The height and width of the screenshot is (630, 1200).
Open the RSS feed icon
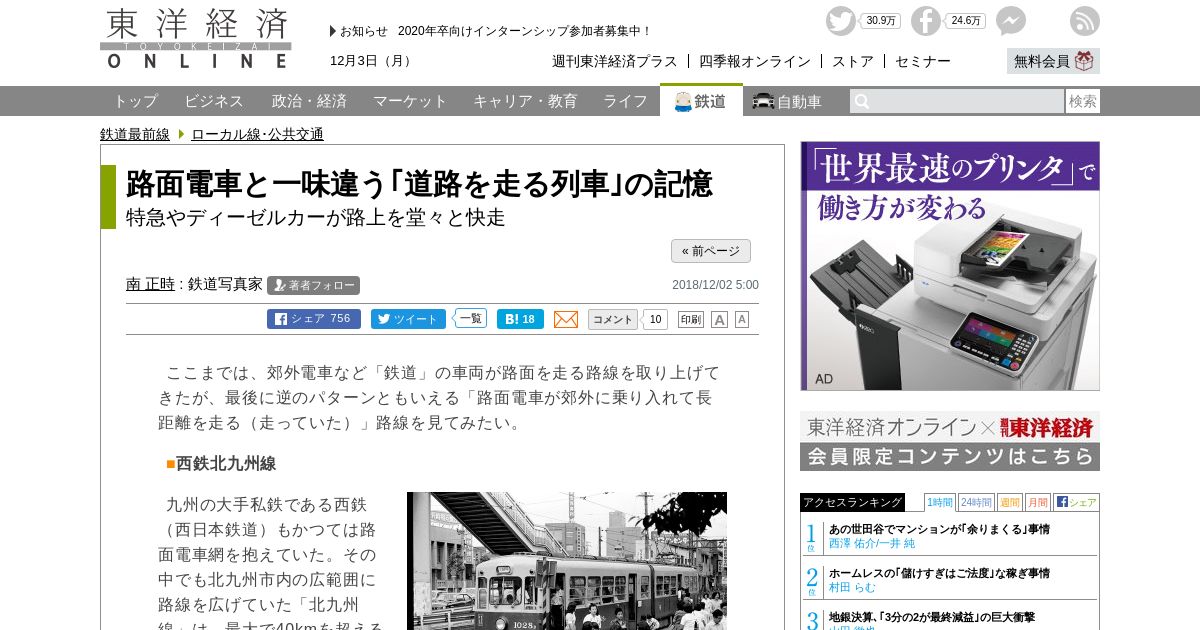click(x=1085, y=21)
